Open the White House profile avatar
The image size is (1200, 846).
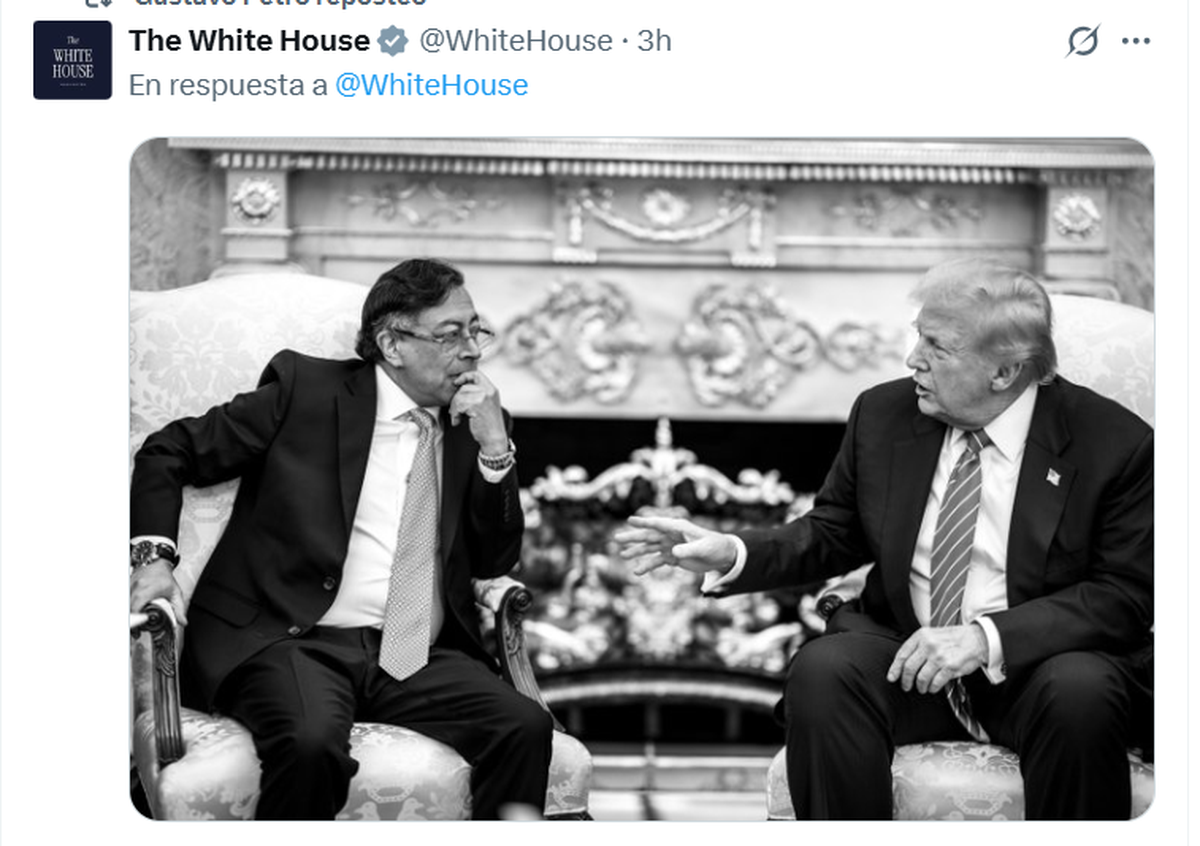coord(72,60)
